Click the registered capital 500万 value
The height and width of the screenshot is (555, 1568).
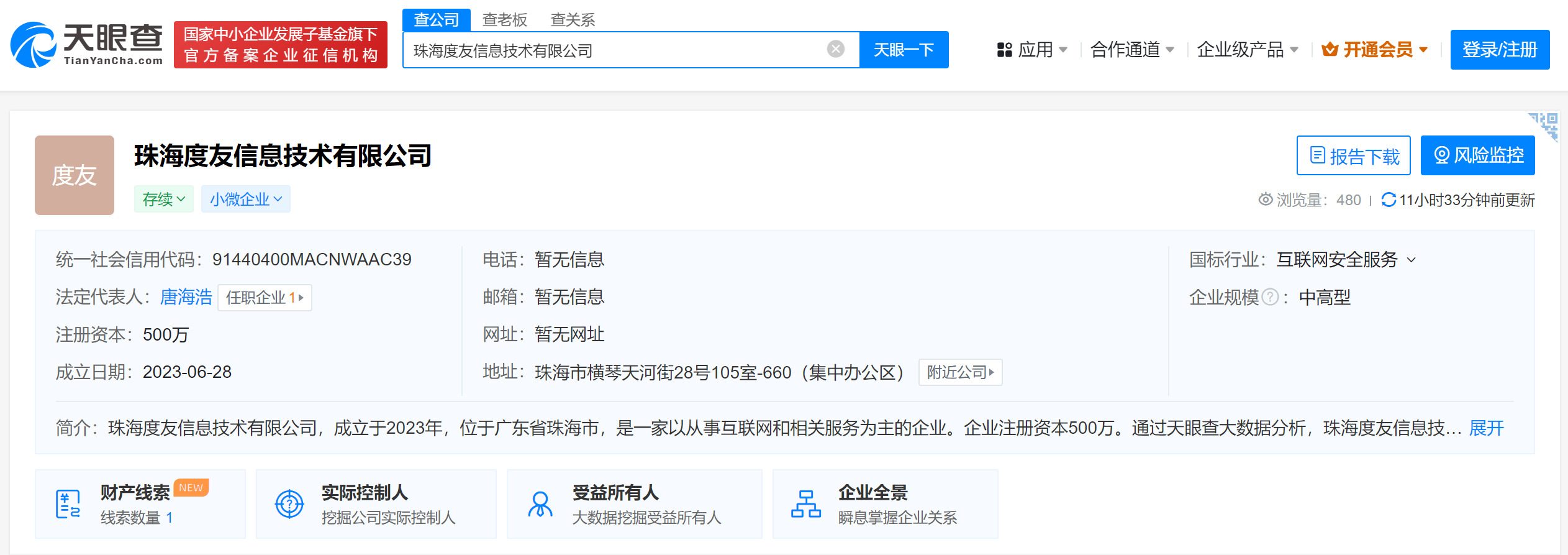(165, 335)
